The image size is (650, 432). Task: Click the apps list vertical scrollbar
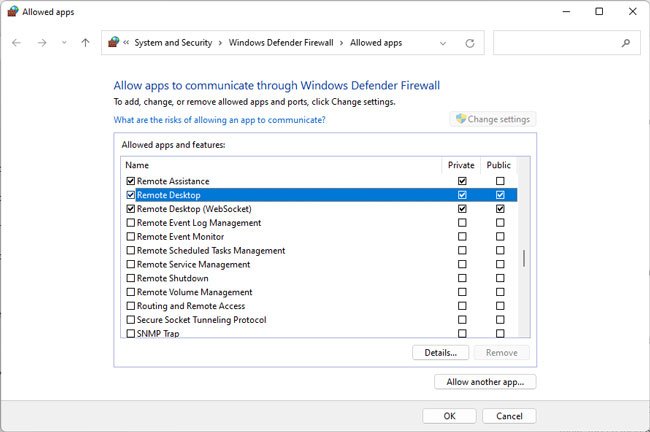coord(524,258)
